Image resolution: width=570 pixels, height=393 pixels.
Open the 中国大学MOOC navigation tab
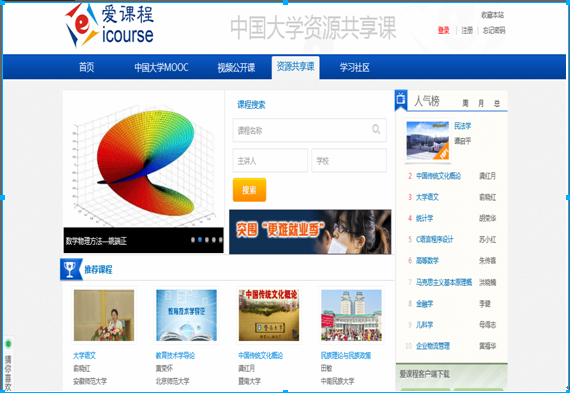click(x=161, y=67)
